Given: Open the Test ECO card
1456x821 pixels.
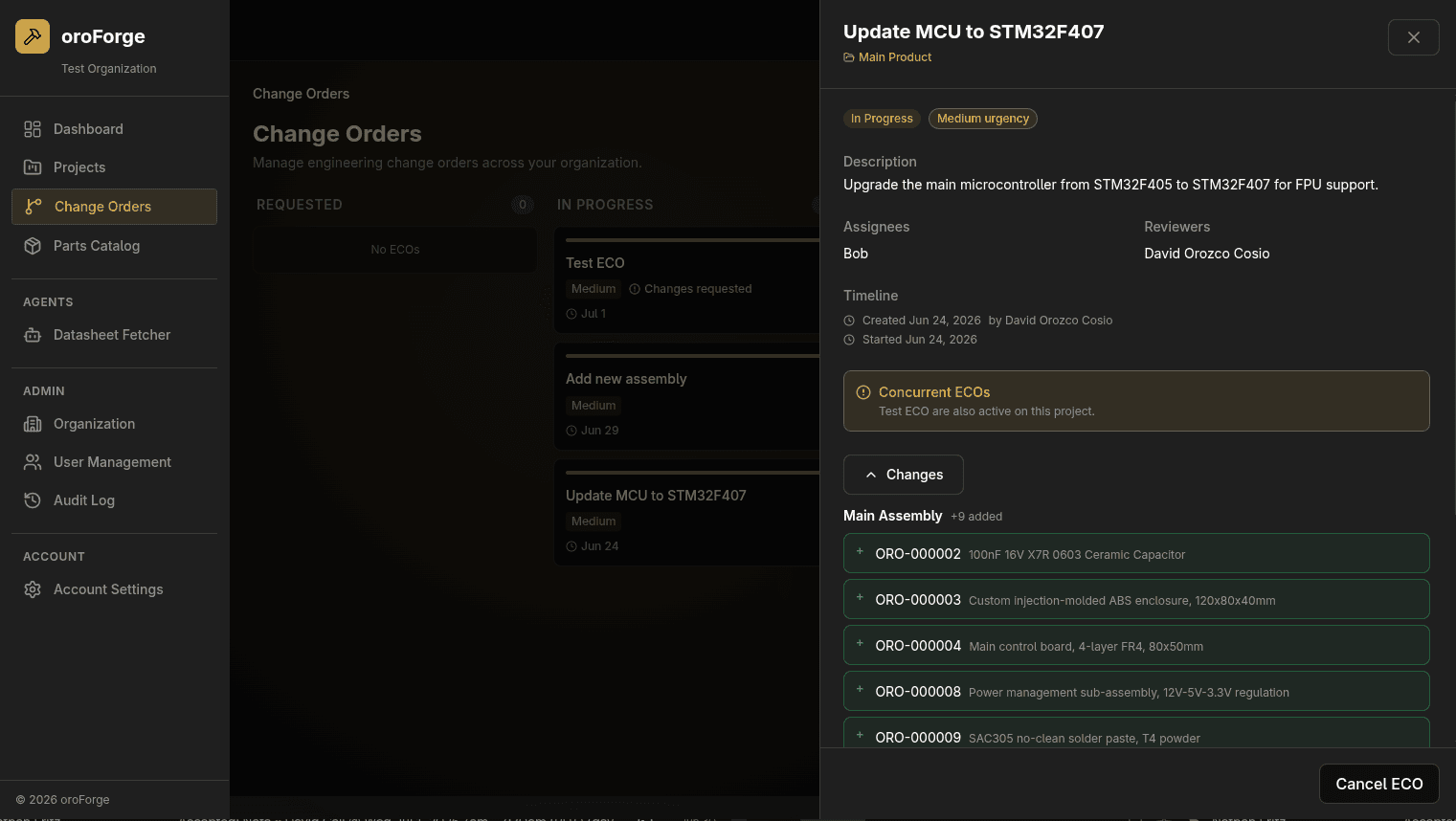Looking at the screenshot, I should 686,280.
